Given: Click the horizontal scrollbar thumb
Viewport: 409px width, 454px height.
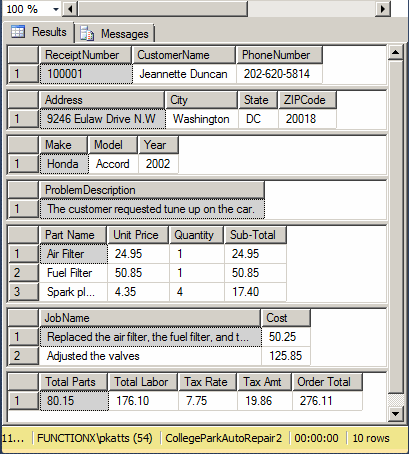Looking at the screenshot, I should click(x=163, y=9).
